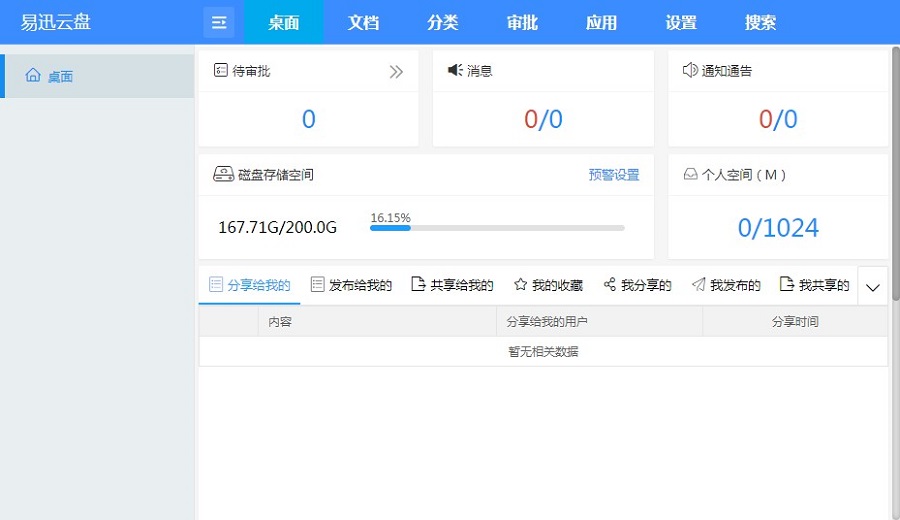Click the star icon of 我的收藏
The width and height of the screenshot is (900, 520).
click(520, 284)
